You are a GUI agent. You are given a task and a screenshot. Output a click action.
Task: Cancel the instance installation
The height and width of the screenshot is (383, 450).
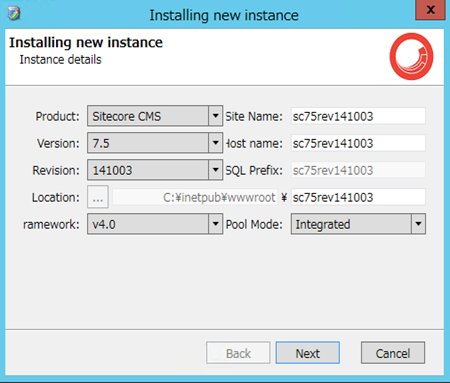point(393,353)
